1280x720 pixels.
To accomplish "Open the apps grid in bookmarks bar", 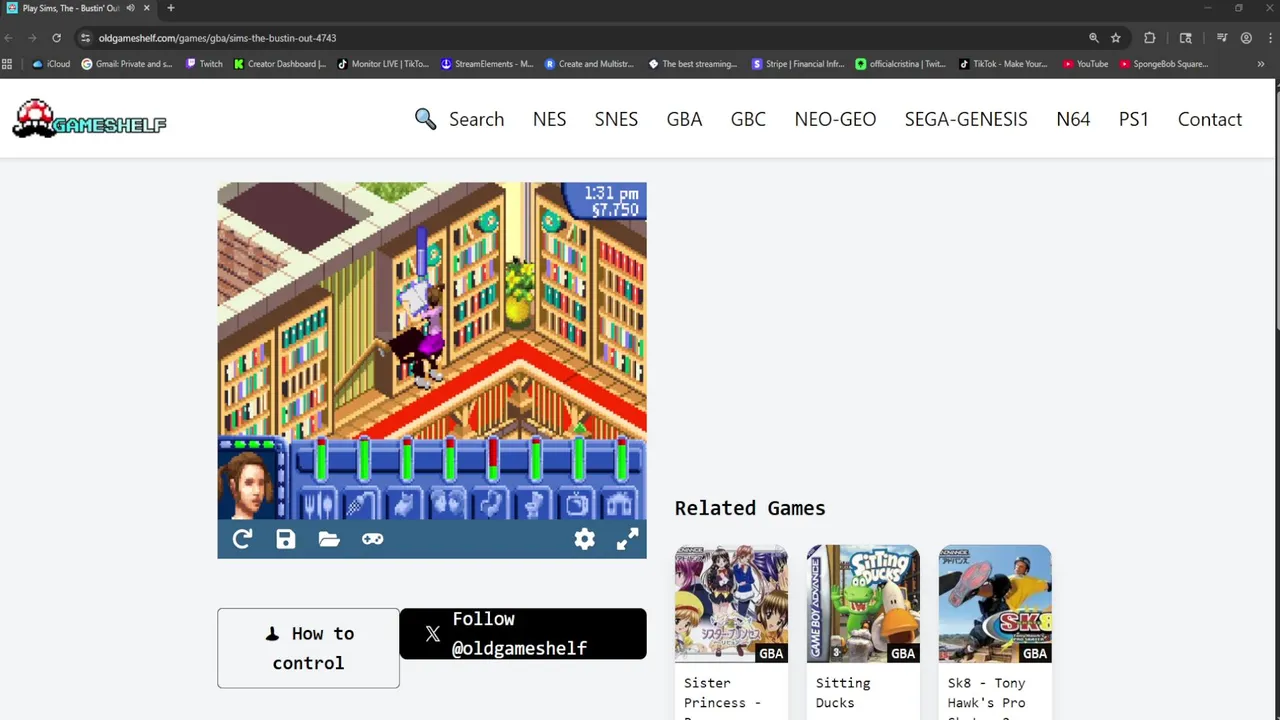I will click(8, 64).
